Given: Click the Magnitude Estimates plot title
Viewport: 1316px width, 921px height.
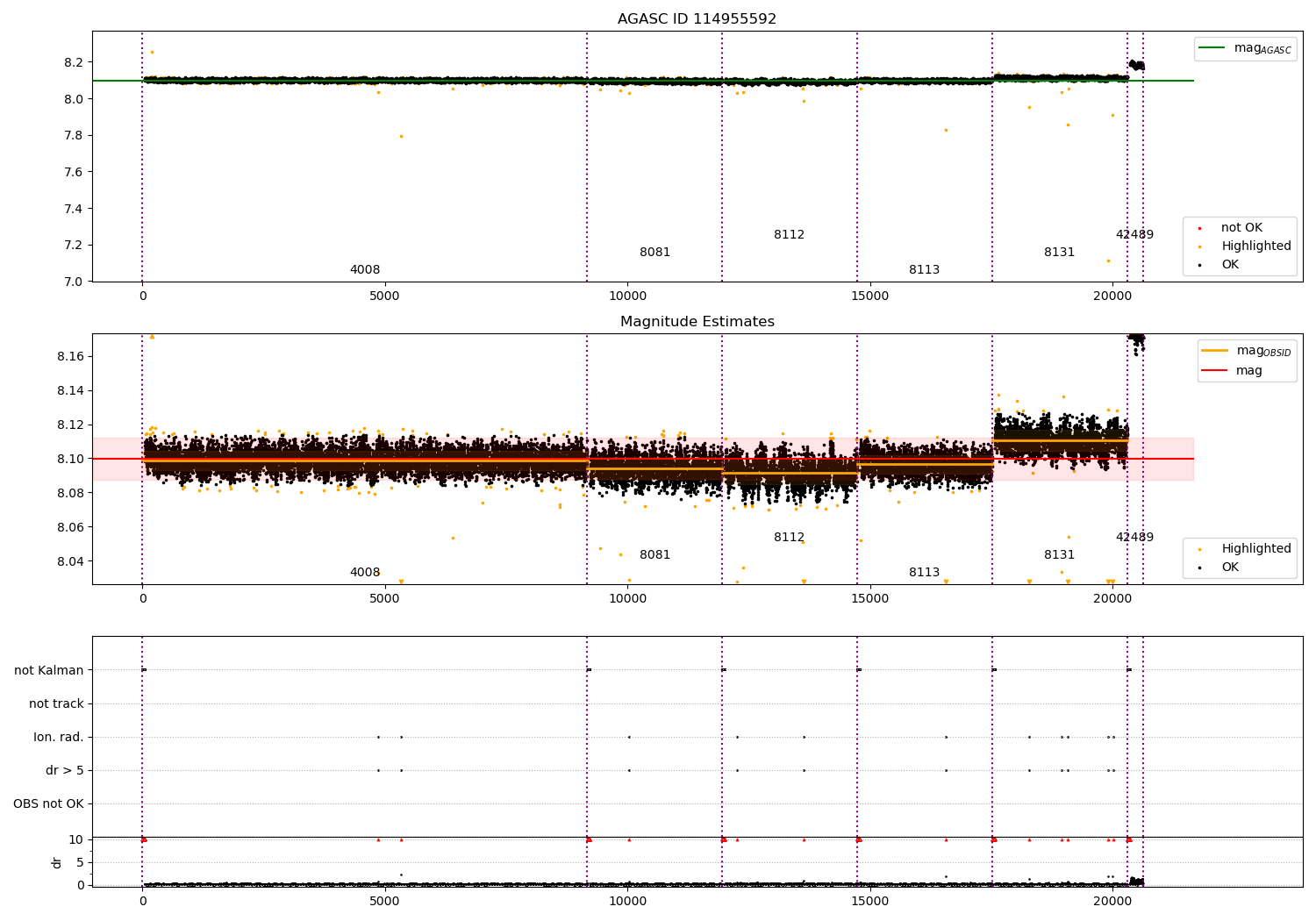Looking at the screenshot, I should pos(697,322).
